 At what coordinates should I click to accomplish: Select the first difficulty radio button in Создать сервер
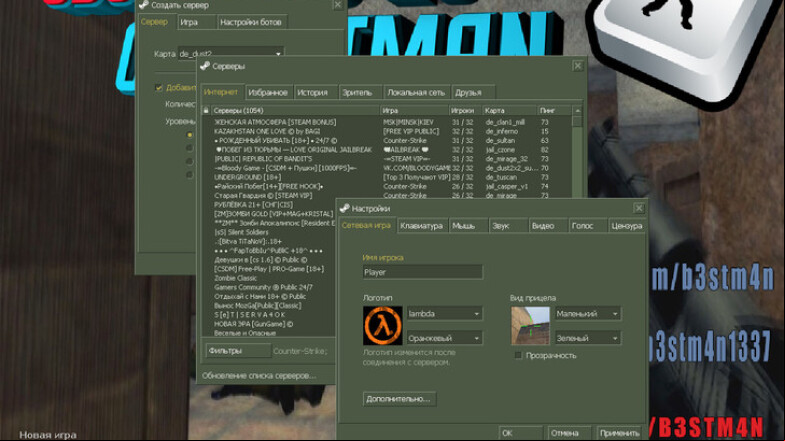pyautogui.click(x=189, y=135)
